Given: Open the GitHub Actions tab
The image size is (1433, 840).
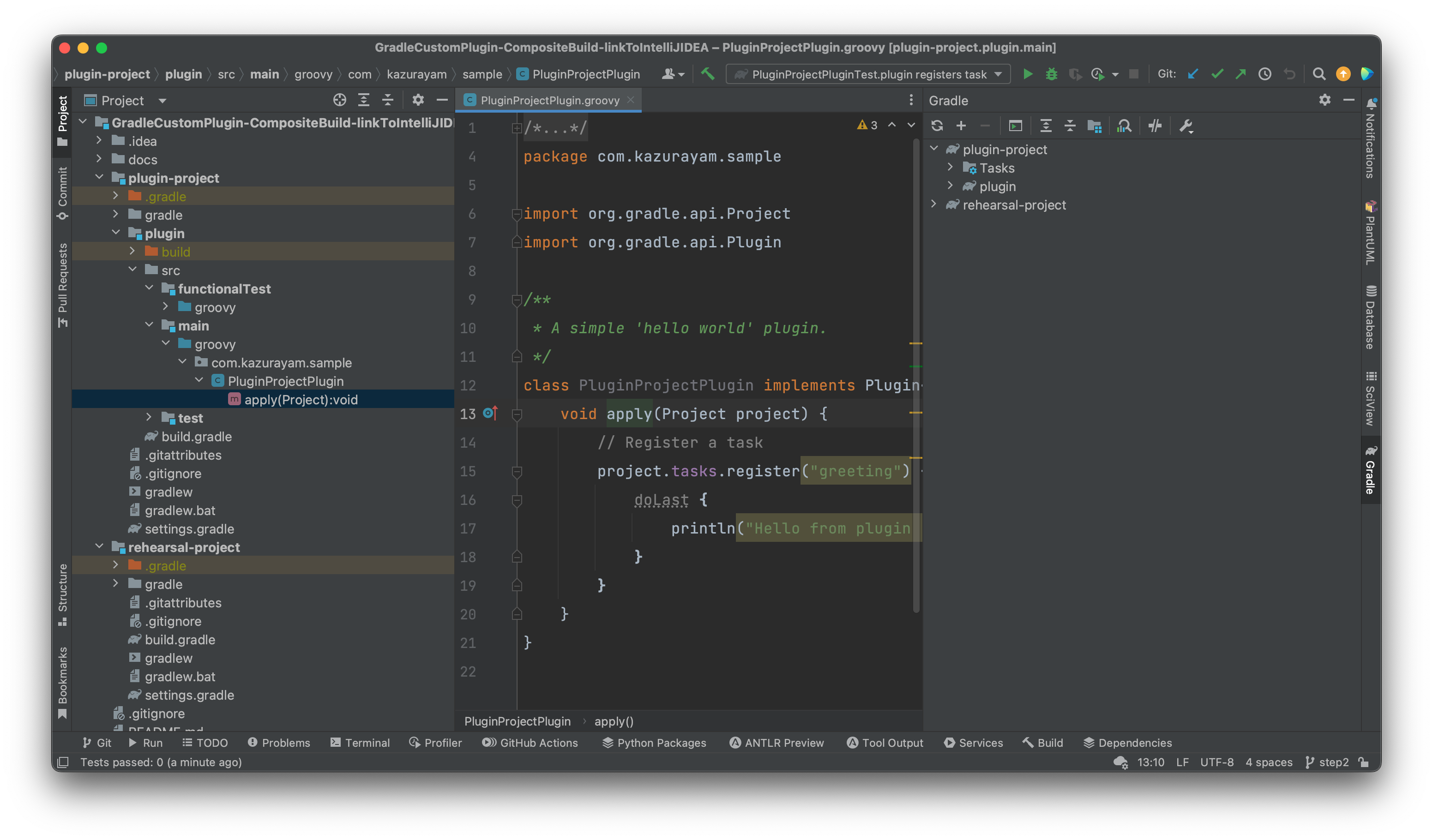Looking at the screenshot, I should click(x=530, y=743).
